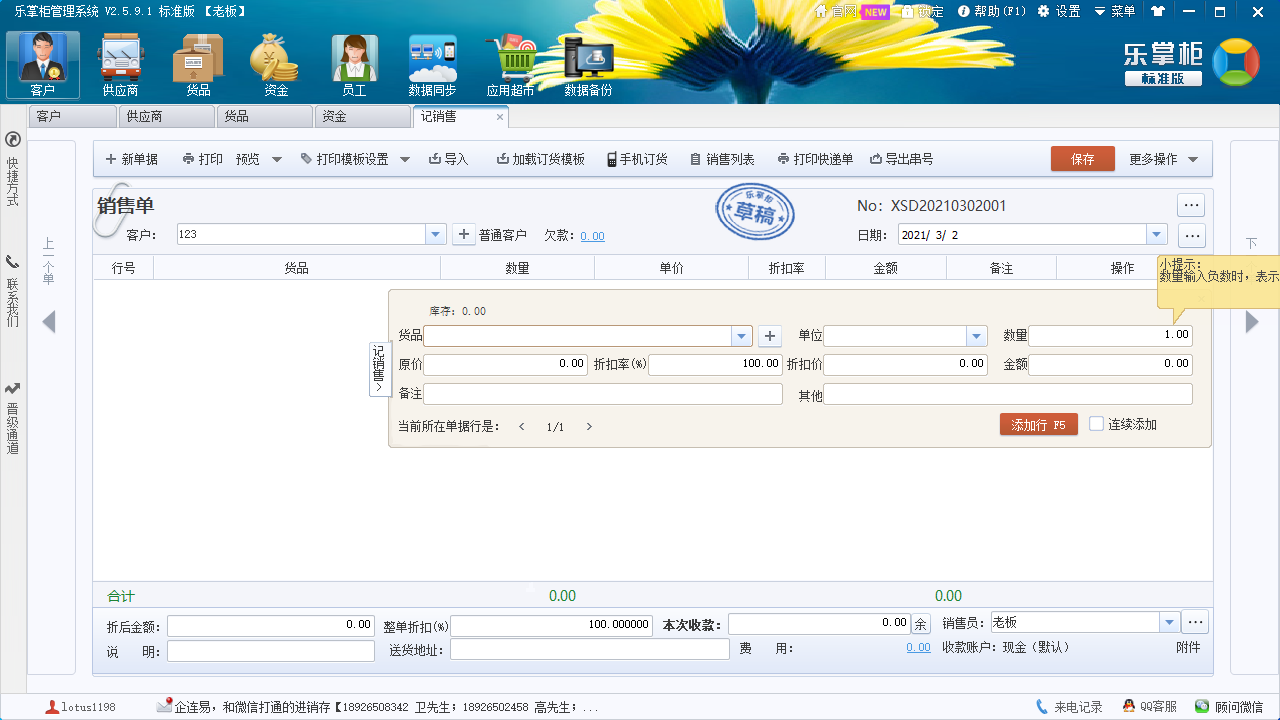Expand the 单位 dropdown
The height and width of the screenshot is (720, 1280).
975,335
